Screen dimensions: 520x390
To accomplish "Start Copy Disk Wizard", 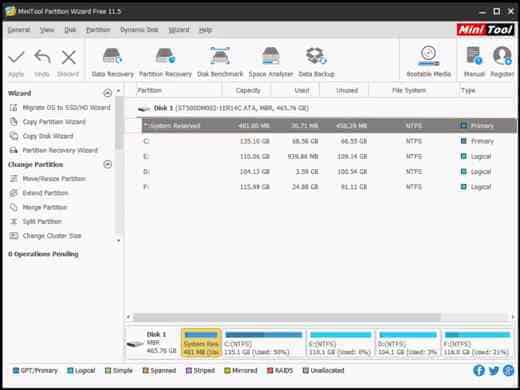I will 42,136.
